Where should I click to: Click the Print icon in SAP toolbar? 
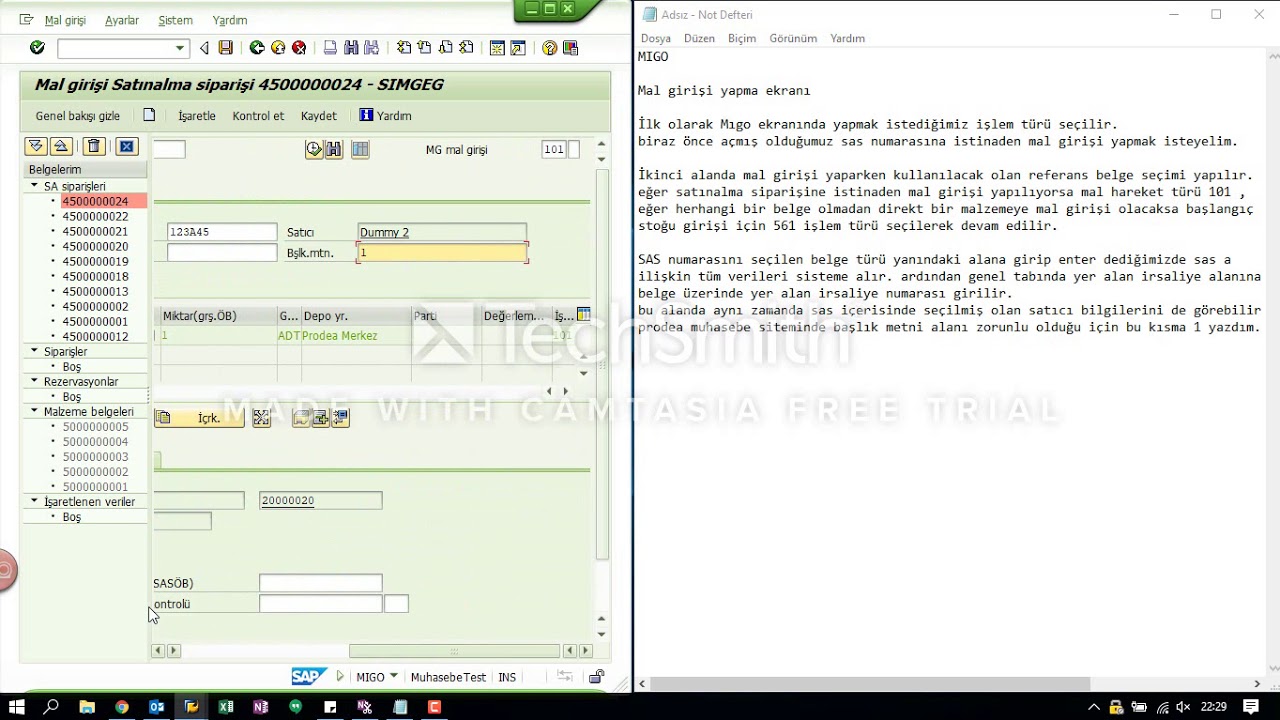[x=330, y=48]
